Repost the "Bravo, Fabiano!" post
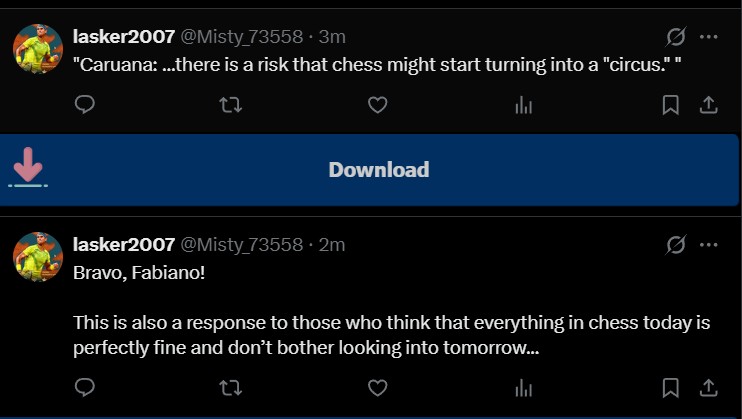The image size is (742, 419). tap(231, 387)
